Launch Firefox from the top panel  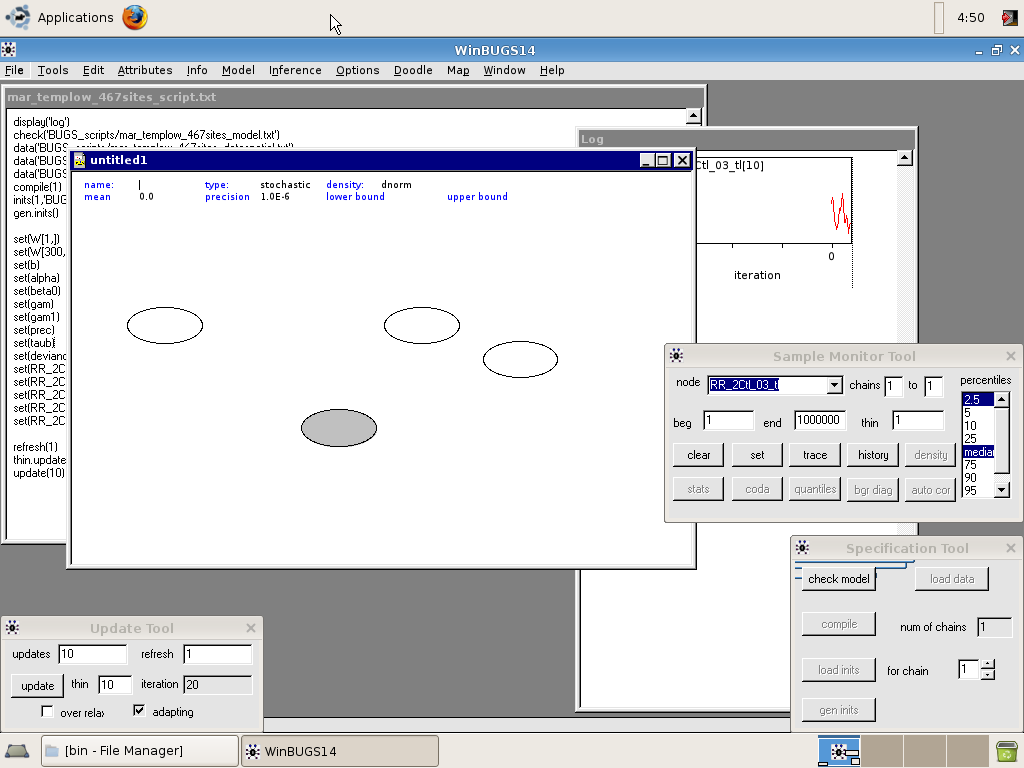134,17
